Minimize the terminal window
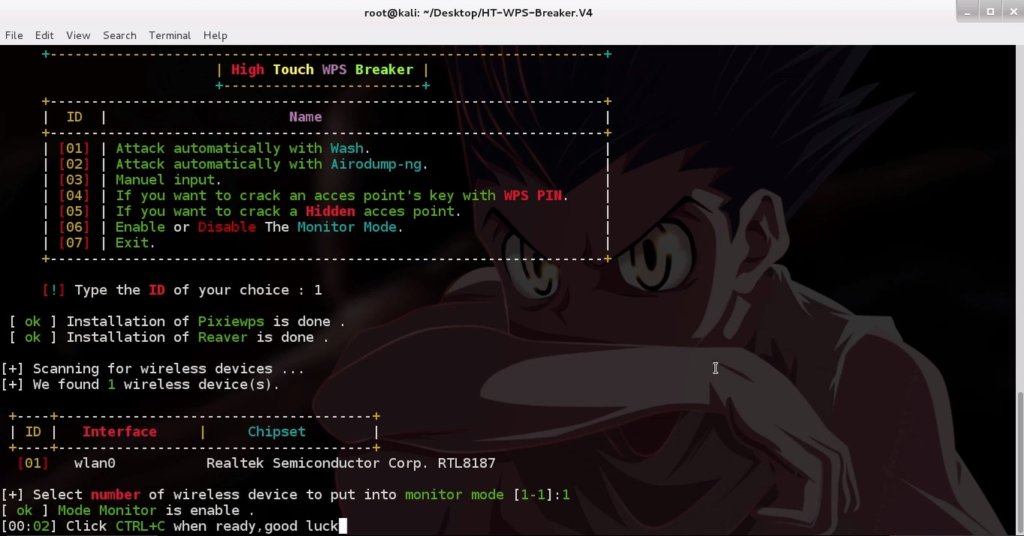Image resolution: width=1024 pixels, height=536 pixels. [968, 12]
